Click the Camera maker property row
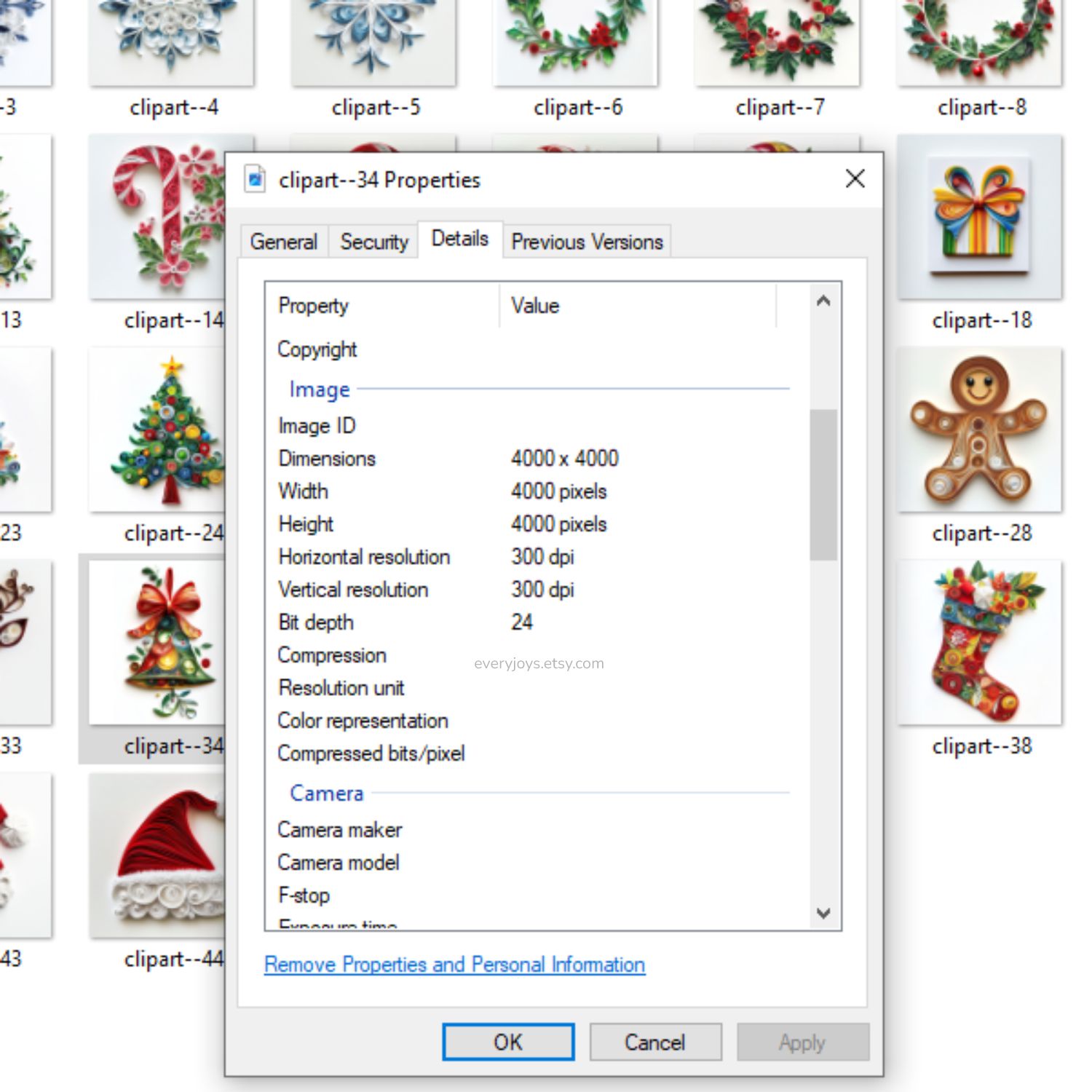1092x1092 pixels. click(535, 829)
